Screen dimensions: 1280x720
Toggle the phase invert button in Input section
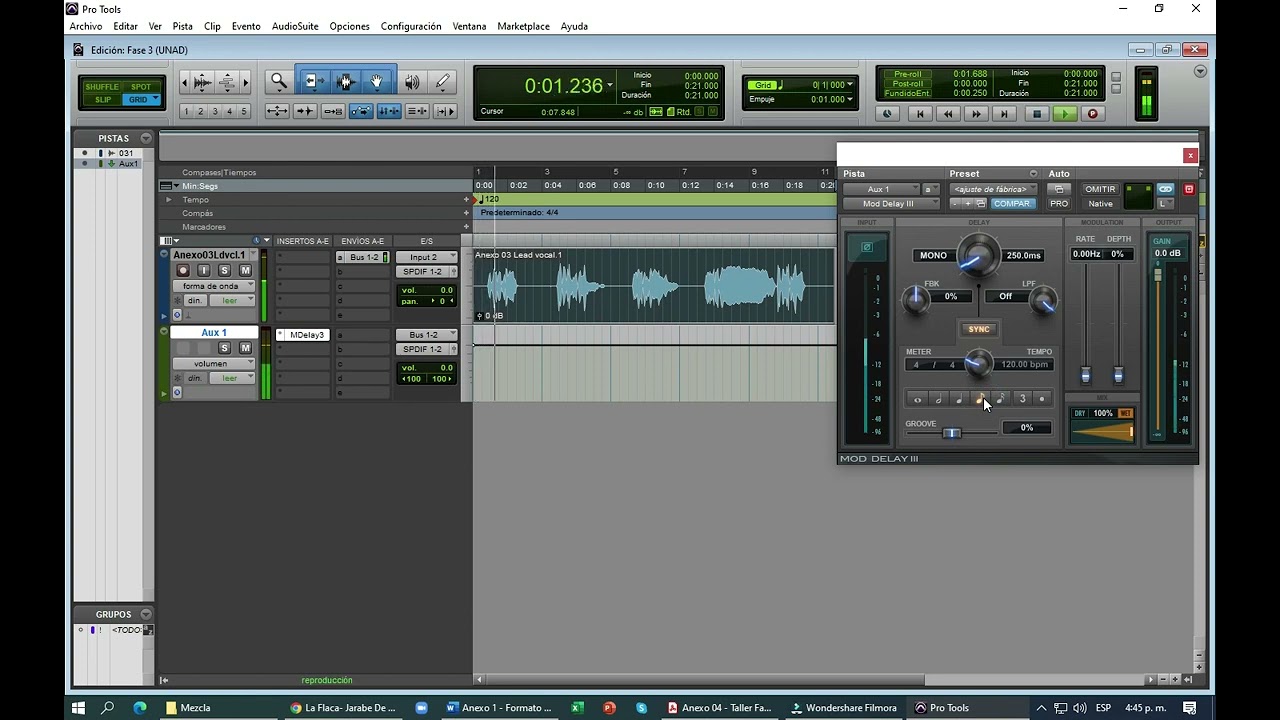coord(867,247)
